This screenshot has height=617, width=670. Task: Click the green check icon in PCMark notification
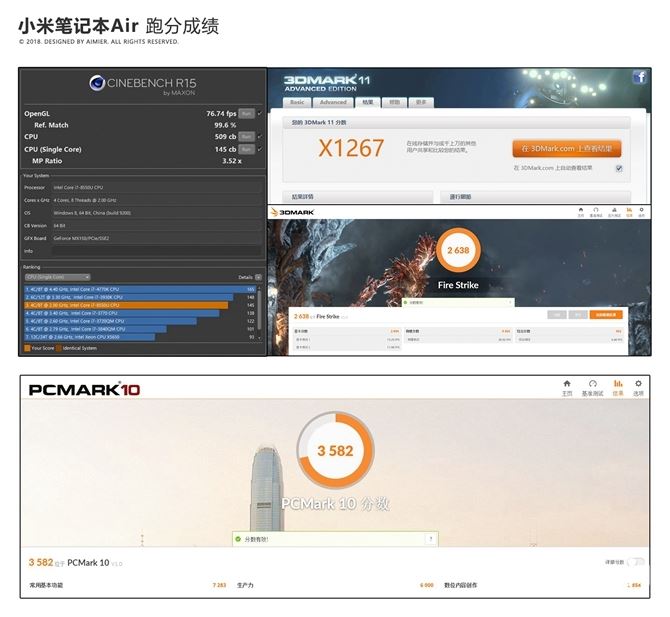238,539
